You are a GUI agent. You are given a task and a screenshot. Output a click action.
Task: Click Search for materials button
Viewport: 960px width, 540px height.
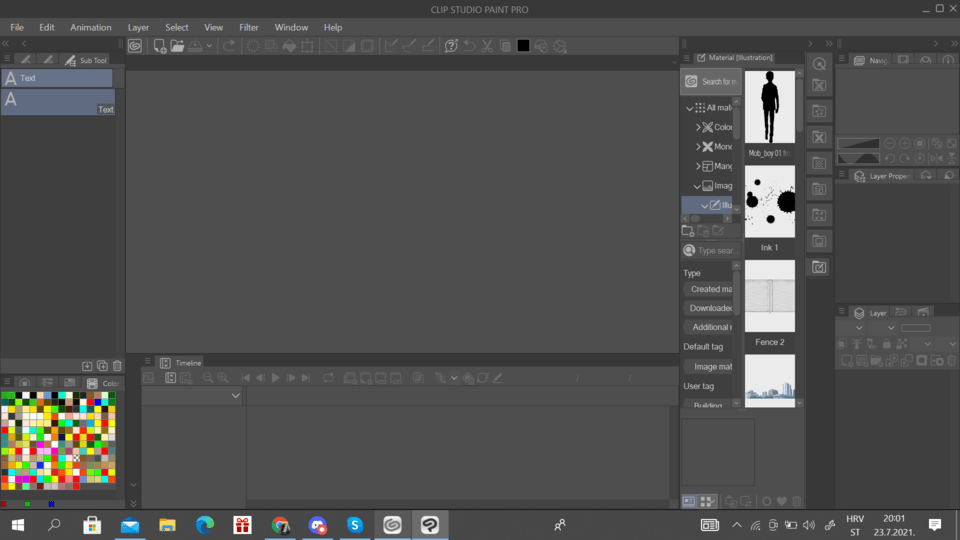[711, 81]
